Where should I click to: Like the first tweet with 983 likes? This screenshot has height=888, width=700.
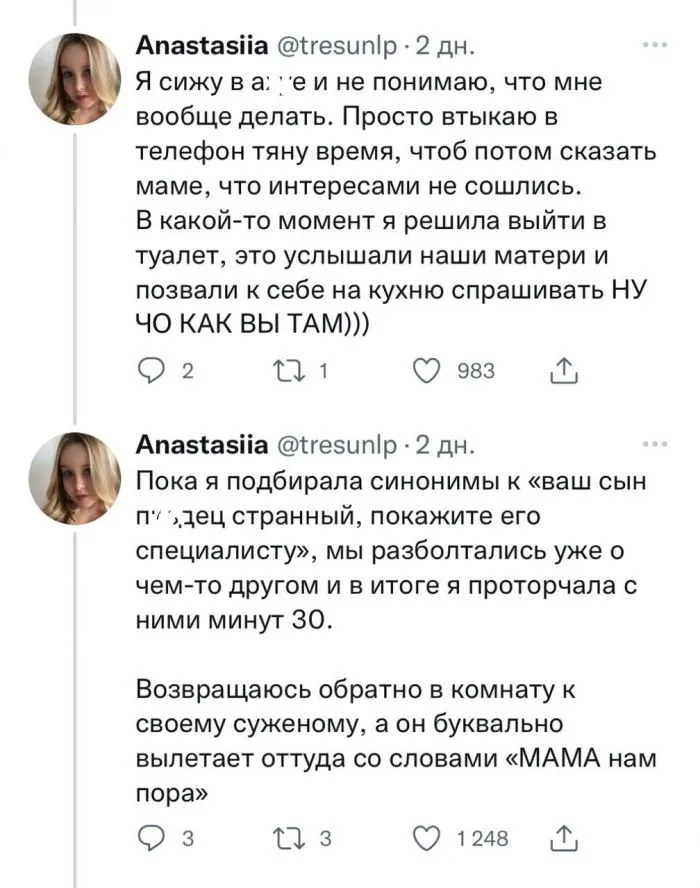(x=427, y=370)
